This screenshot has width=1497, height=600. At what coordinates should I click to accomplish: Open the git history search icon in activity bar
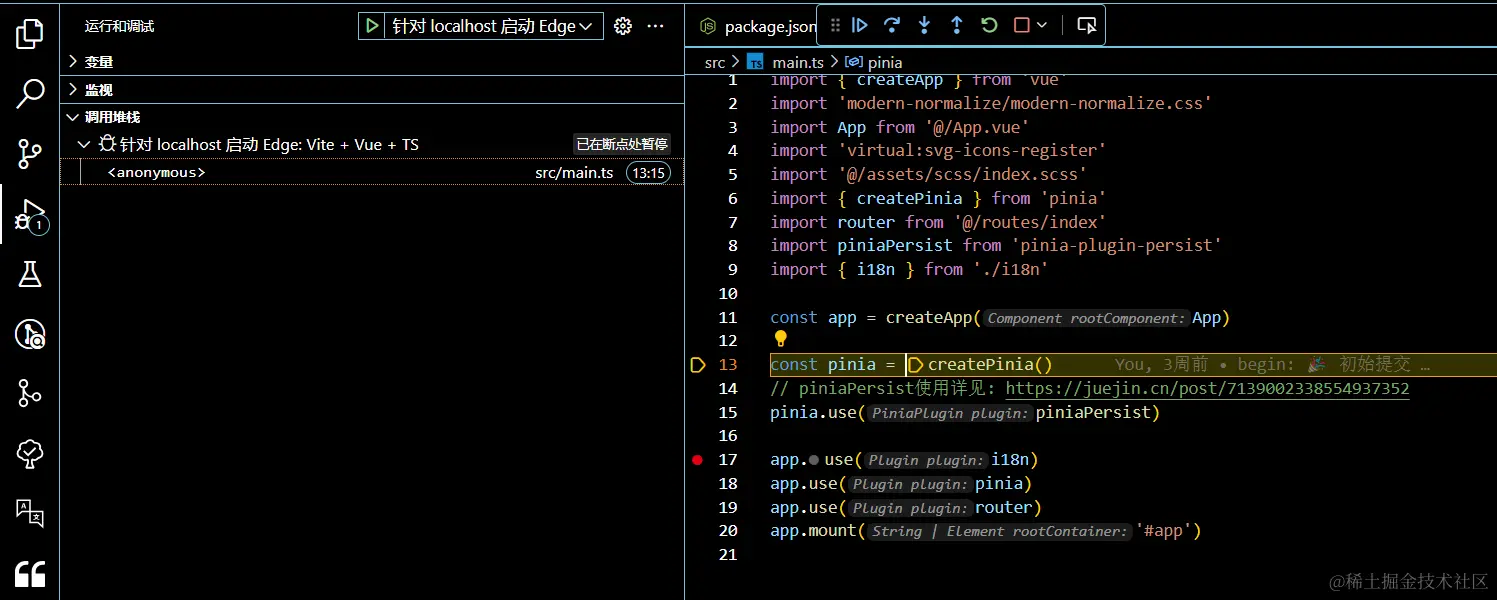click(x=30, y=334)
